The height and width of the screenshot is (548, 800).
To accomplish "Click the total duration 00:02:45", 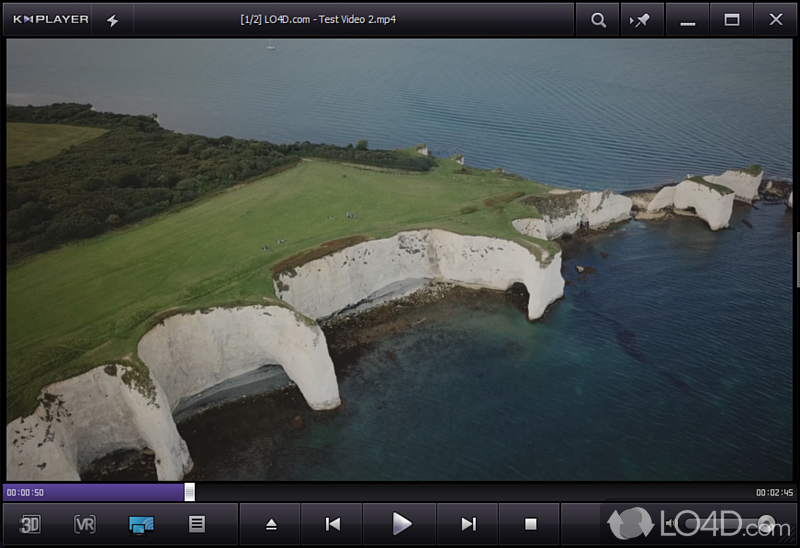I will 774,492.
